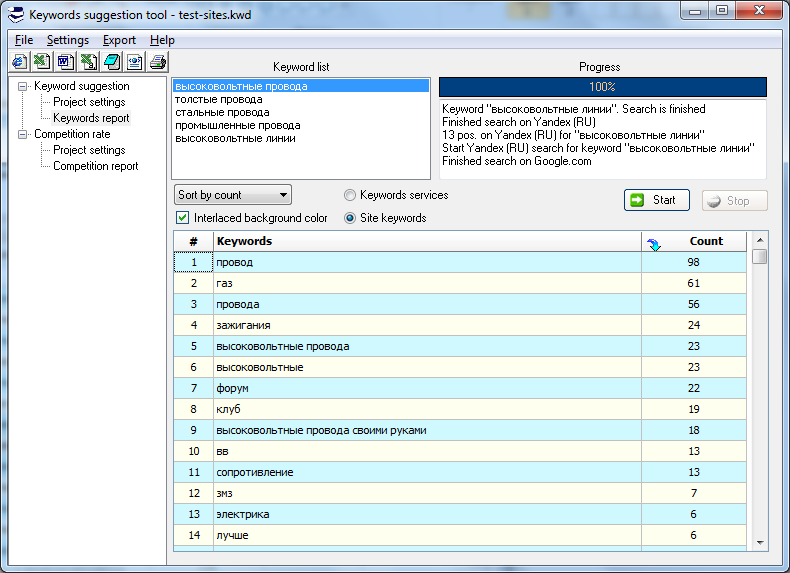Click the first Excel export toolbar icon
This screenshot has height=573, width=790.
(x=43, y=62)
